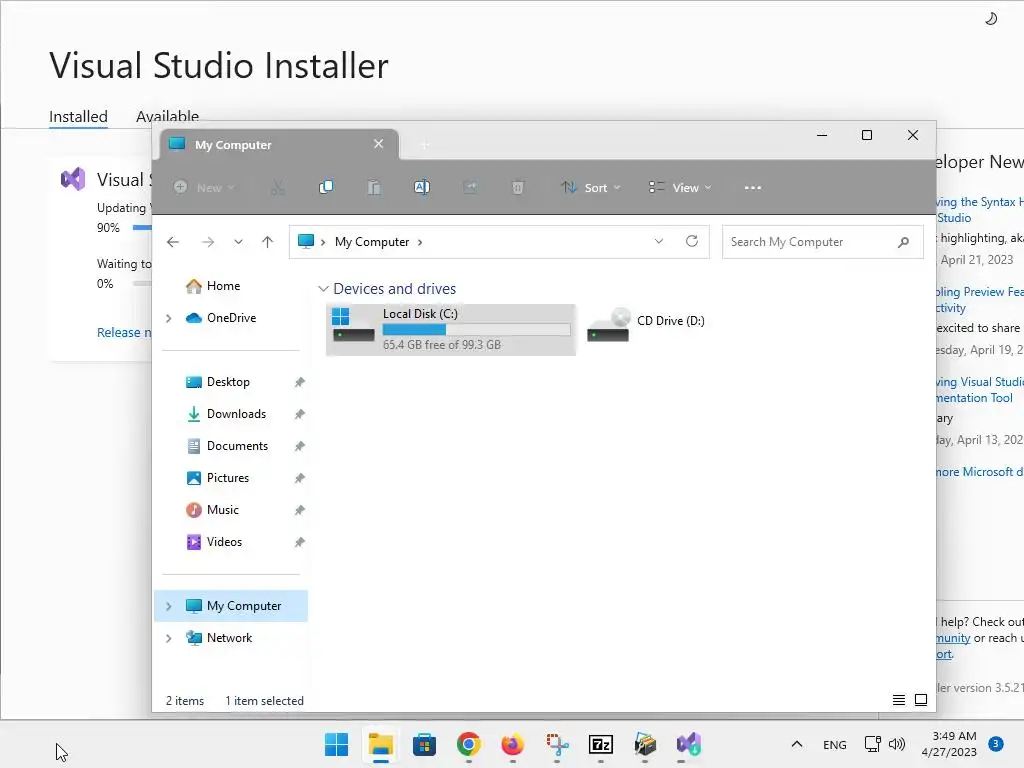The width and height of the screenshot is (1024, 768).
Task: Click the Copy icon in Explorer toolbar
Action: coord(325,187)
